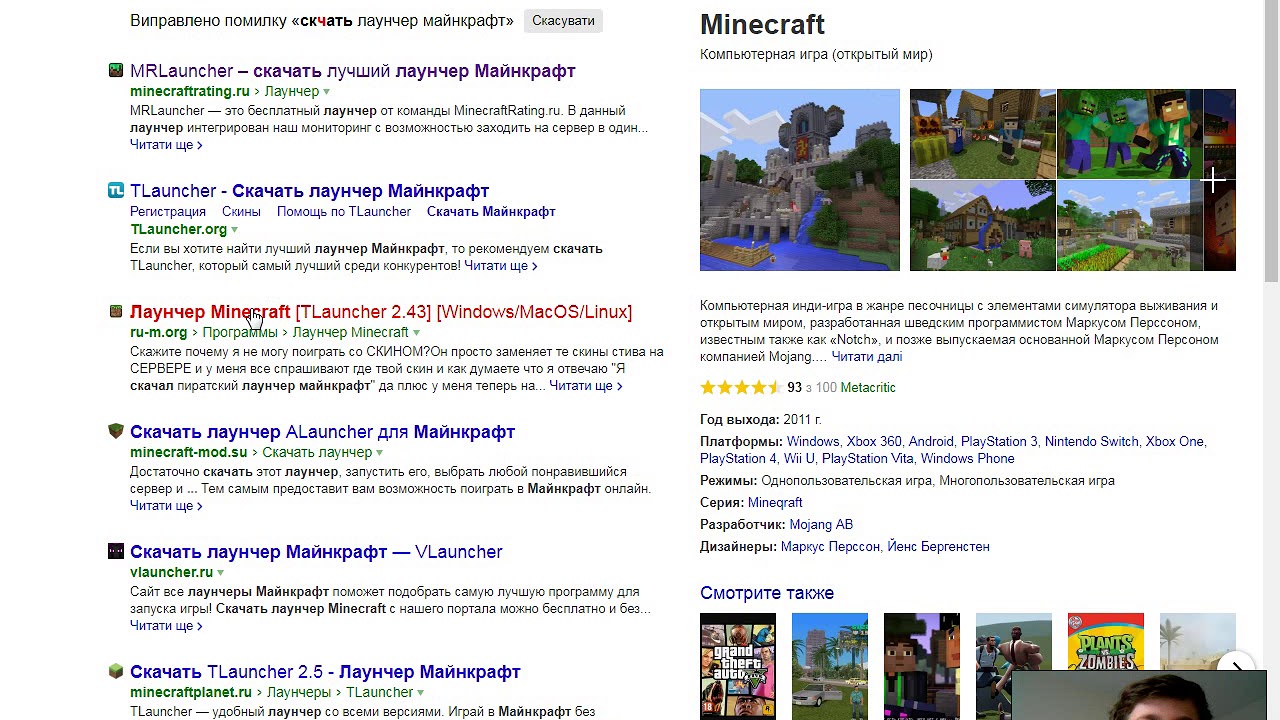Screen dimensions: 1280x720
Task: Click the minecraftplanet.ru result favicon
Action: coord(116,671)
